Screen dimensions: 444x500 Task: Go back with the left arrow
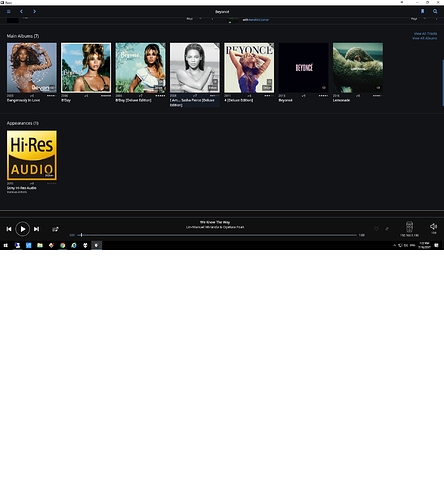[x=21, y=11]
